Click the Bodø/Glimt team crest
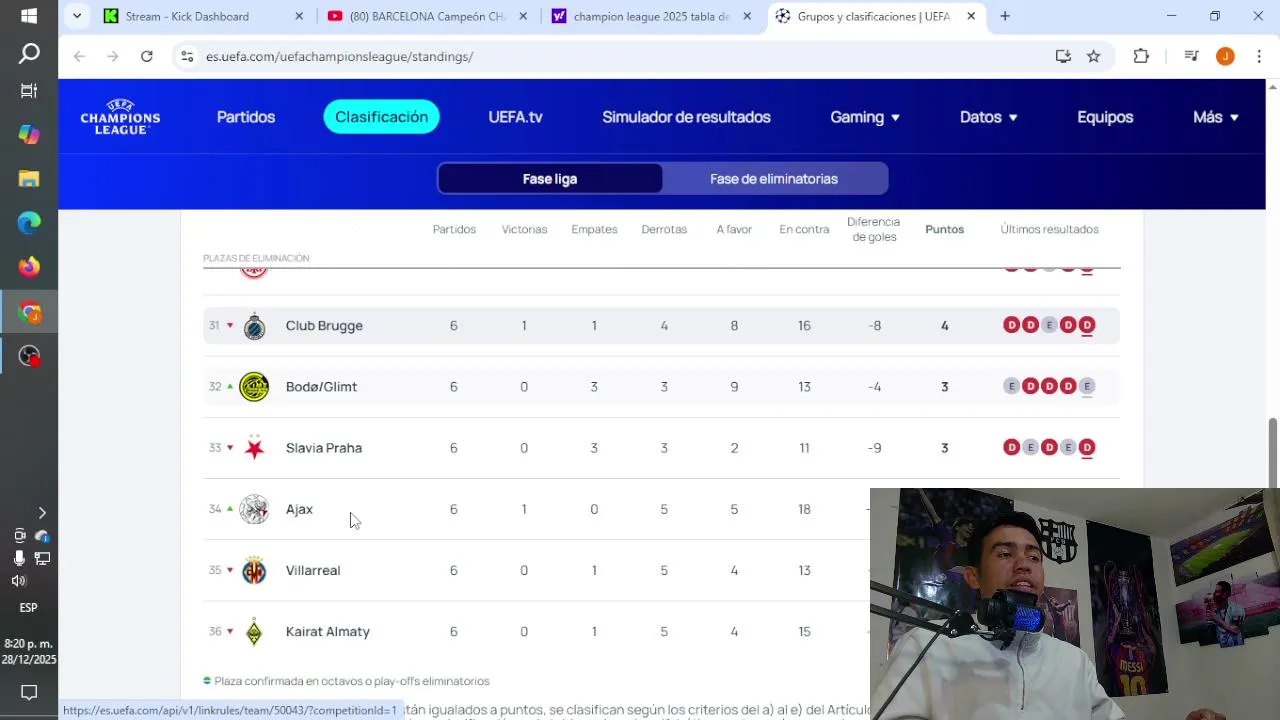The image size is (1280, 720). pos(254,387)
